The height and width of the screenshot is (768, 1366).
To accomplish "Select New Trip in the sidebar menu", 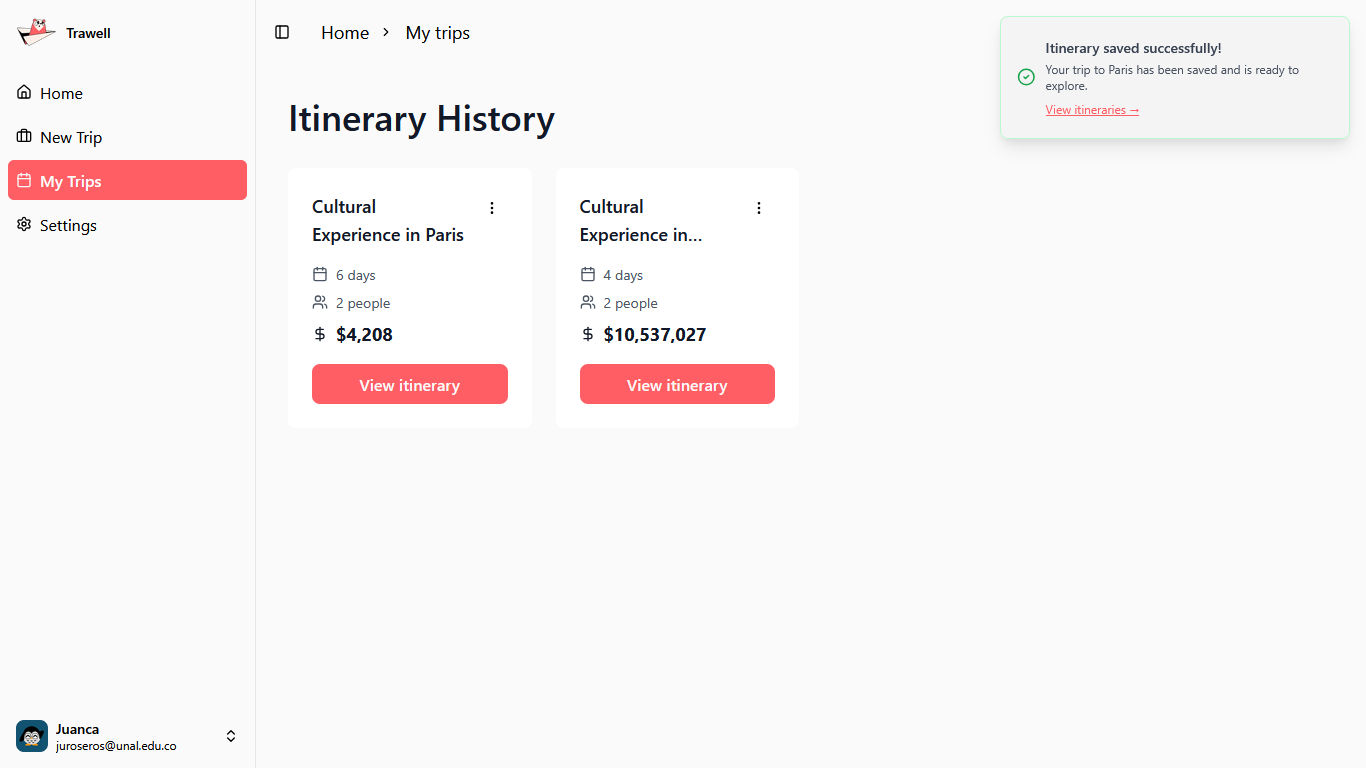I will pos(71,137).
